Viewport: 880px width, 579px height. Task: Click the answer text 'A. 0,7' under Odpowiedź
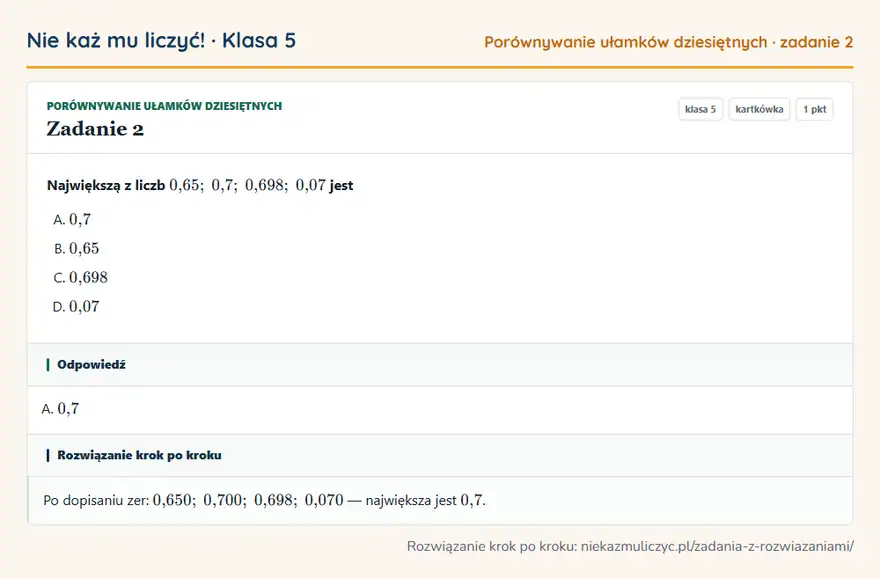pyautogui.click(x=61, y=409)
